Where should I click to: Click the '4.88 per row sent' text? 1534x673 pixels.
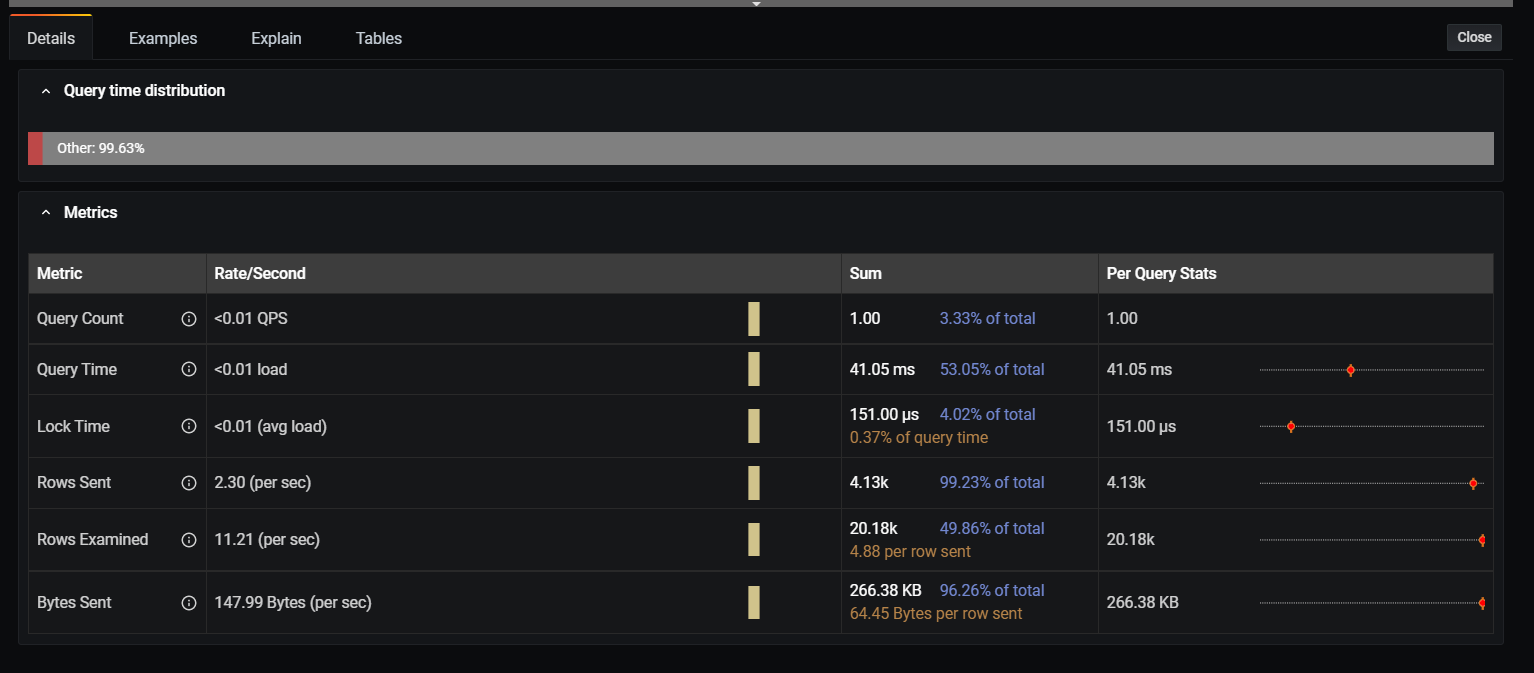[910, 551]
